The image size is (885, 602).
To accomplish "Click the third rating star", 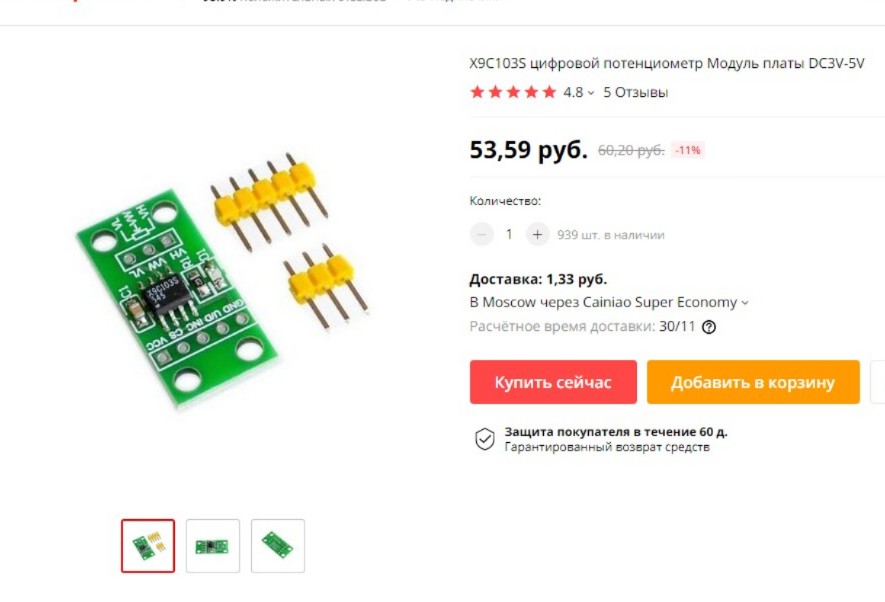I will 514,92.
